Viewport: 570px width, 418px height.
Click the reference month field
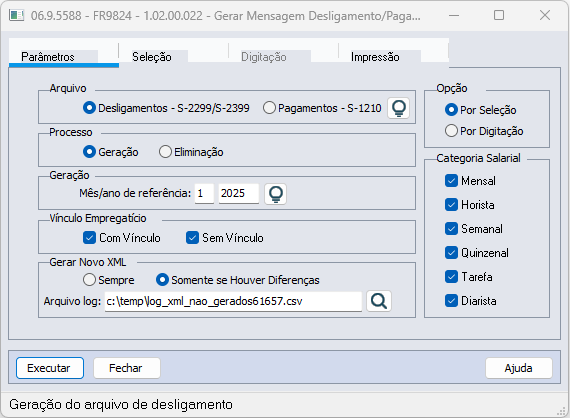click(204, 193)
